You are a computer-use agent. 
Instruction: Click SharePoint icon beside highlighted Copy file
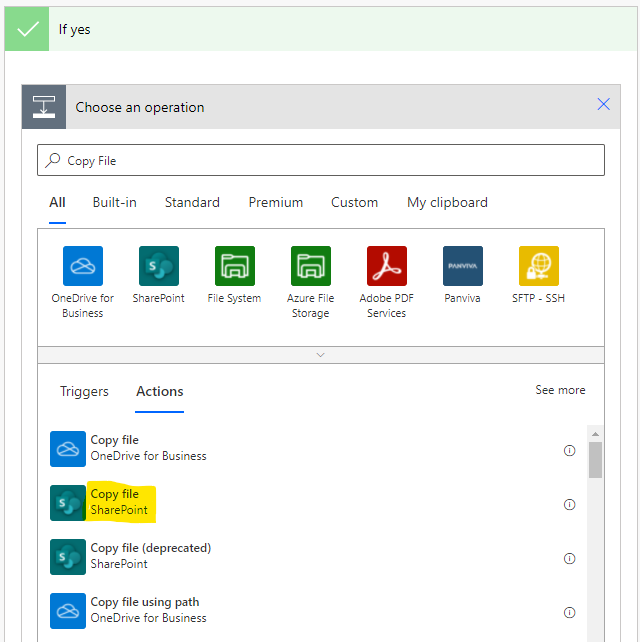point(68,503)
